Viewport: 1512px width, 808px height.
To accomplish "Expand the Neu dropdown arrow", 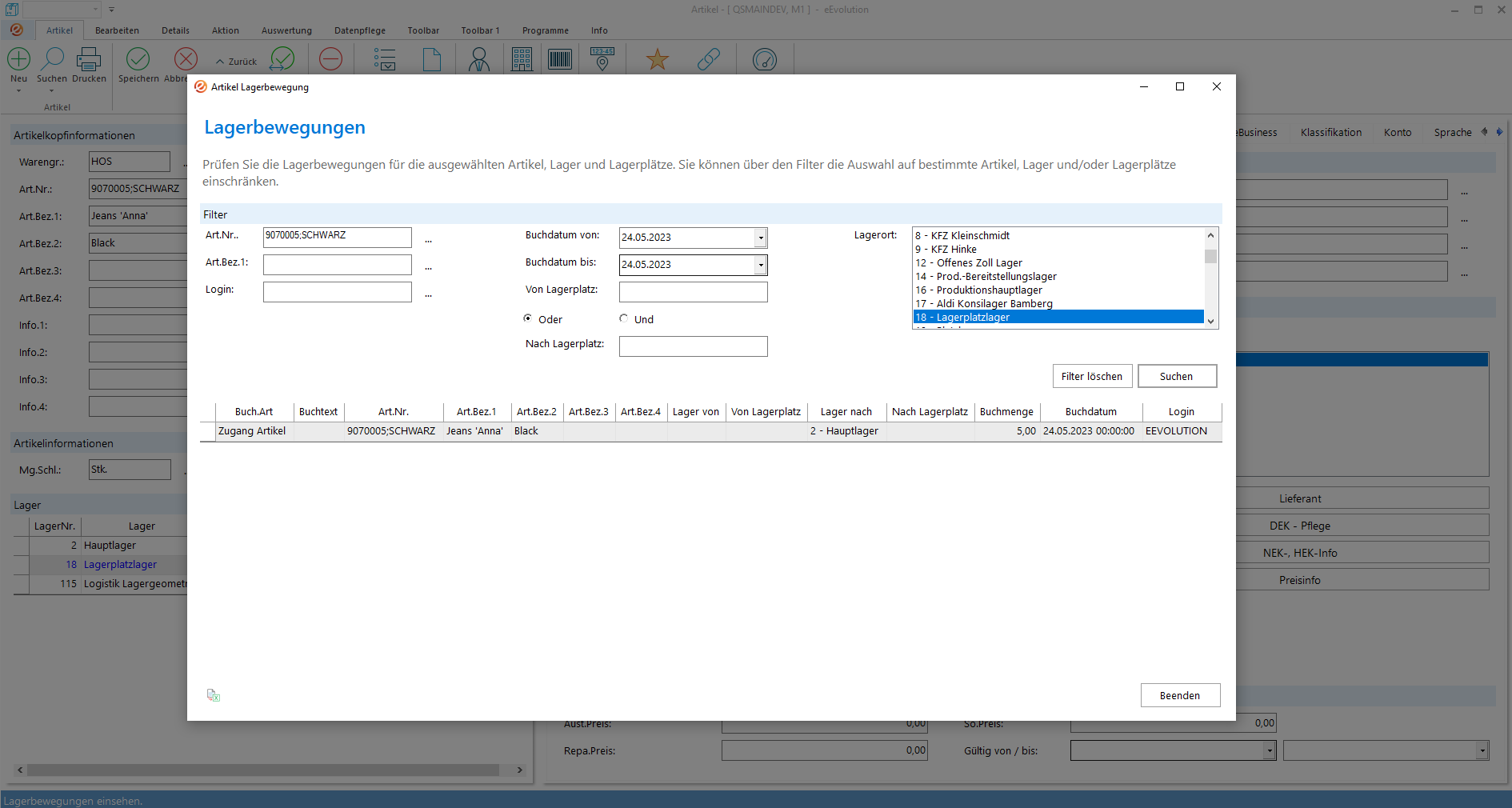I will [18, 90].
